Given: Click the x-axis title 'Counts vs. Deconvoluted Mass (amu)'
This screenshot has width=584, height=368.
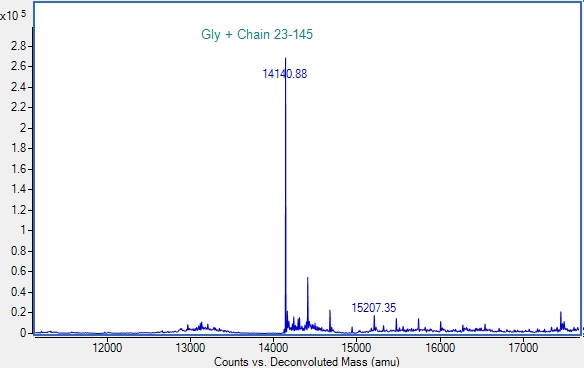Looking at the screenshot, I should click(x=307, y=362).
